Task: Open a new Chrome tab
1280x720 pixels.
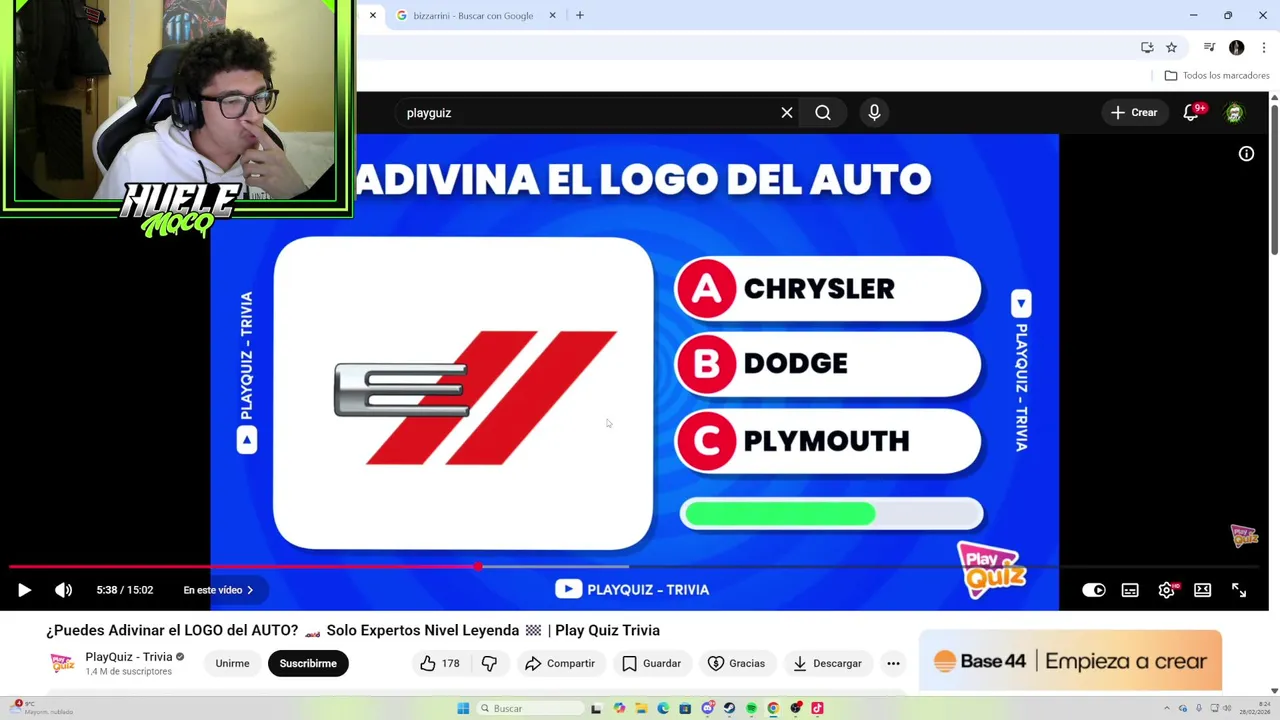Action: 580,15
